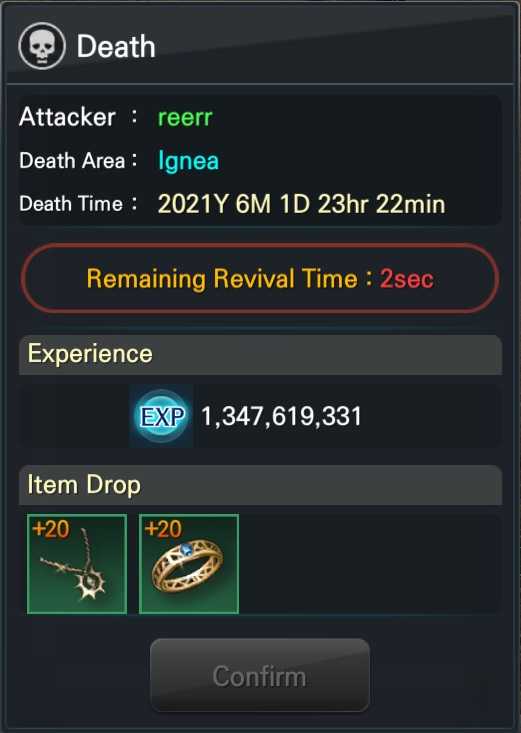Click the death time value text

point(301,204)
